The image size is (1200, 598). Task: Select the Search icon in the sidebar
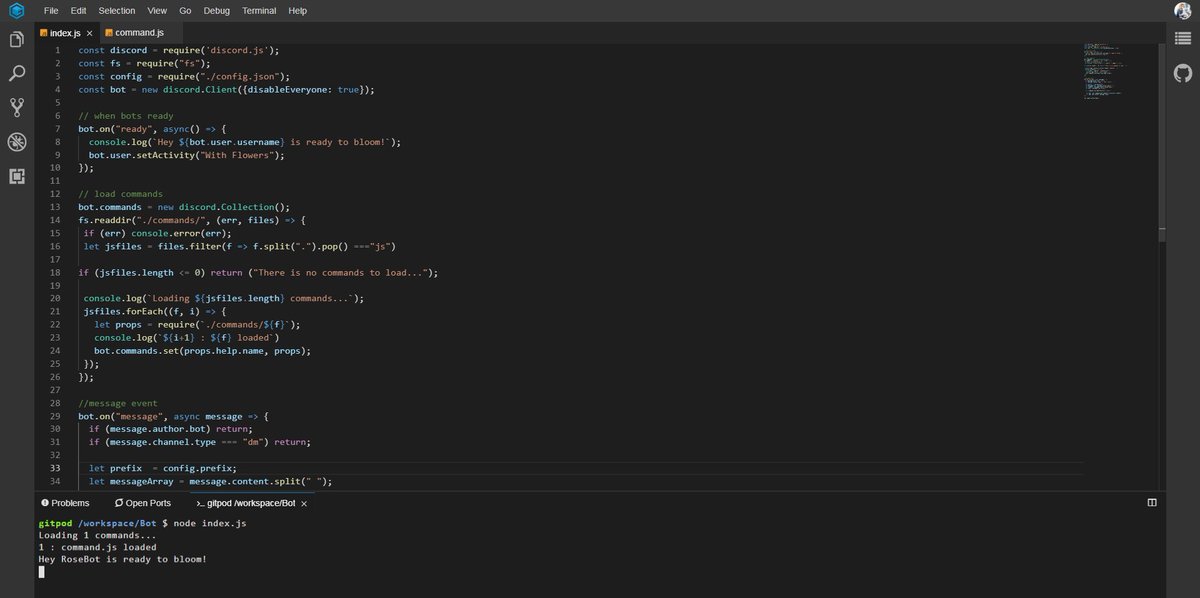pyautogui.click(x=16, y=72)
